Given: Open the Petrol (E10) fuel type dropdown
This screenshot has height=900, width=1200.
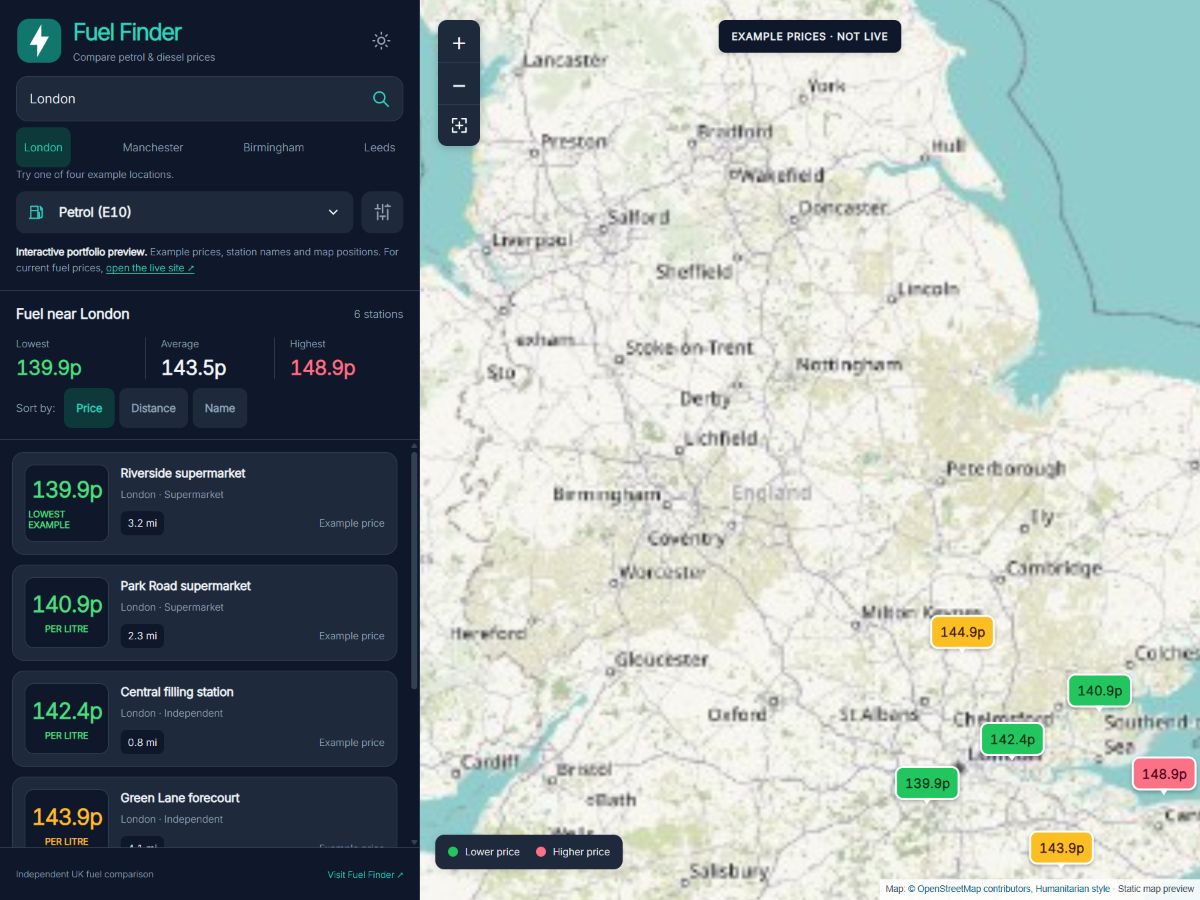Looking at the screenshot, I should pos(185,212).
